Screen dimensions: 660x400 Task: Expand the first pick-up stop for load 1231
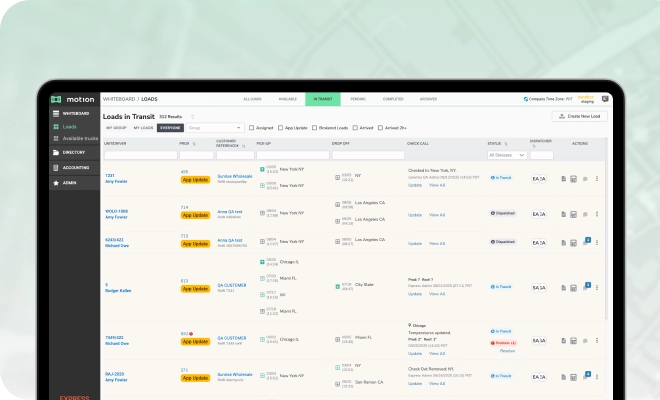click(x=262, y=170)
